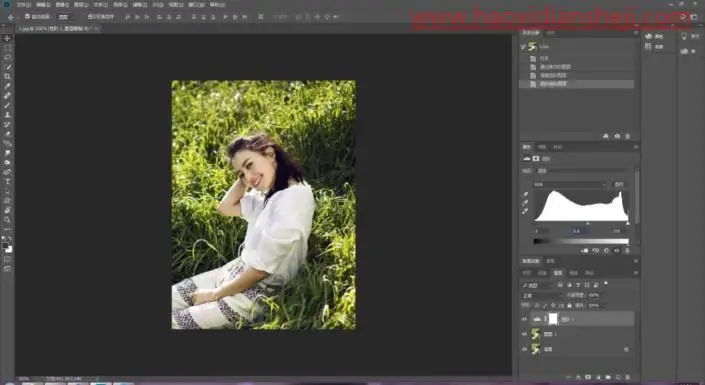Select the Zoom tool
The width and height of the screenshot is (705, 385).
point(7,219)
